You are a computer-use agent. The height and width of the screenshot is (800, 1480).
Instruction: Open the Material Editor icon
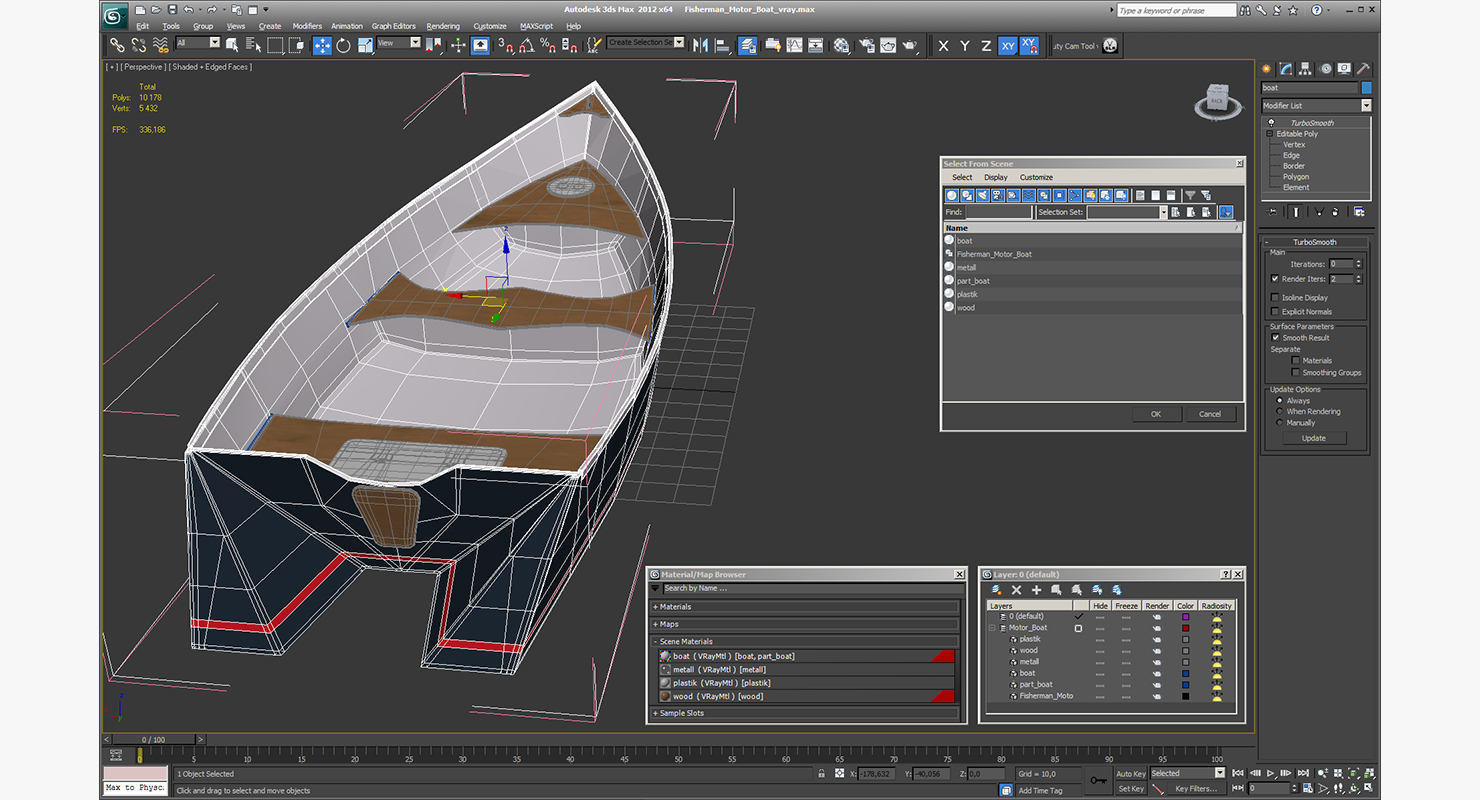pos(841,45)
